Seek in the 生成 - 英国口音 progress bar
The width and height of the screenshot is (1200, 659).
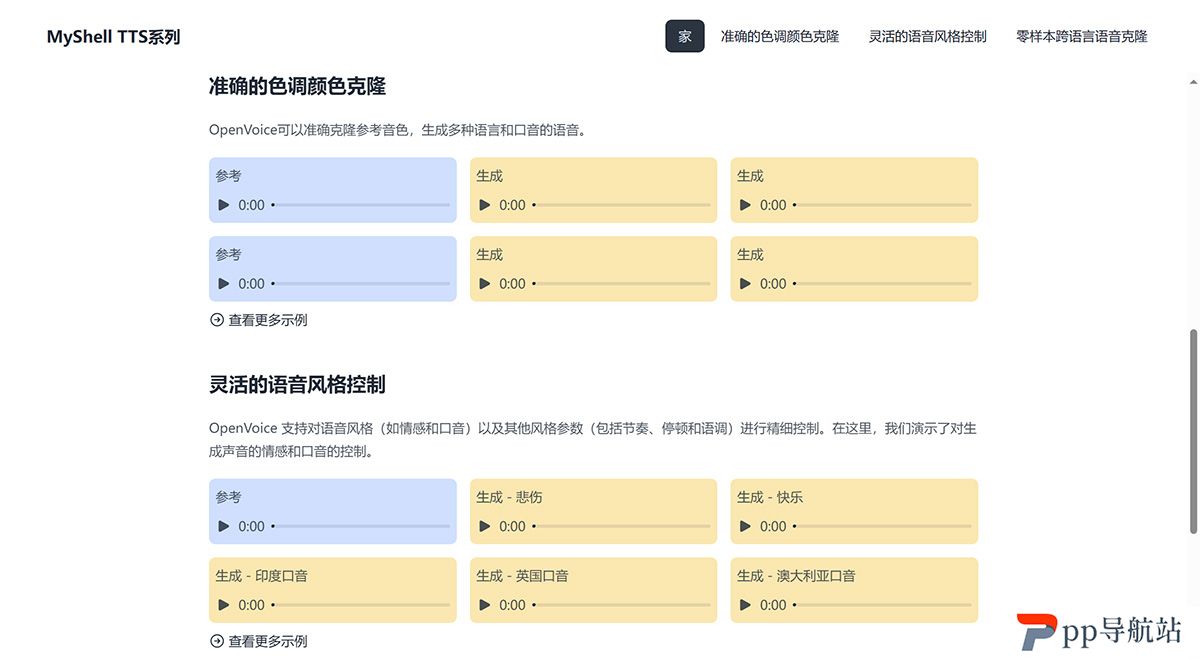[621, 605]
